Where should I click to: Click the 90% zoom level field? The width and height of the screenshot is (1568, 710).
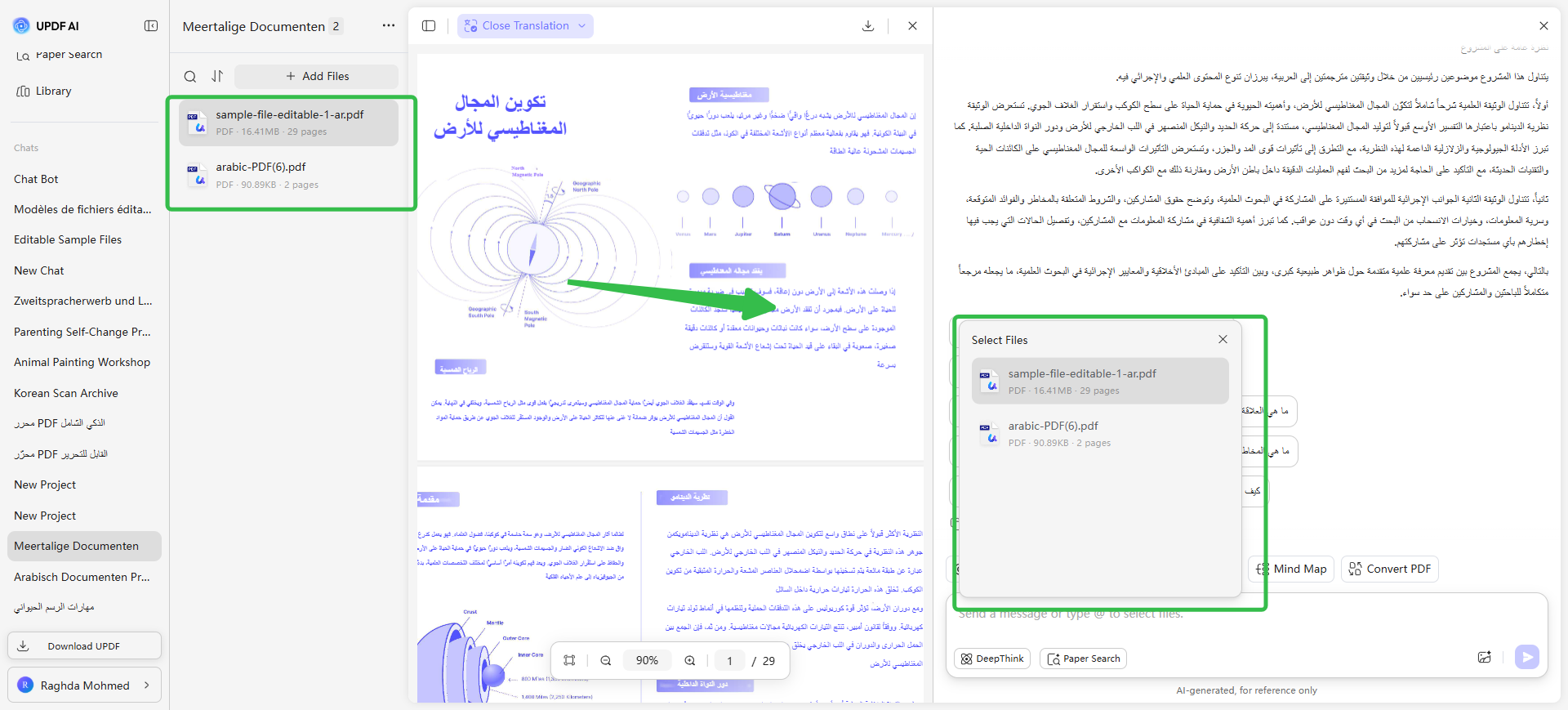[x=647, y=660]
